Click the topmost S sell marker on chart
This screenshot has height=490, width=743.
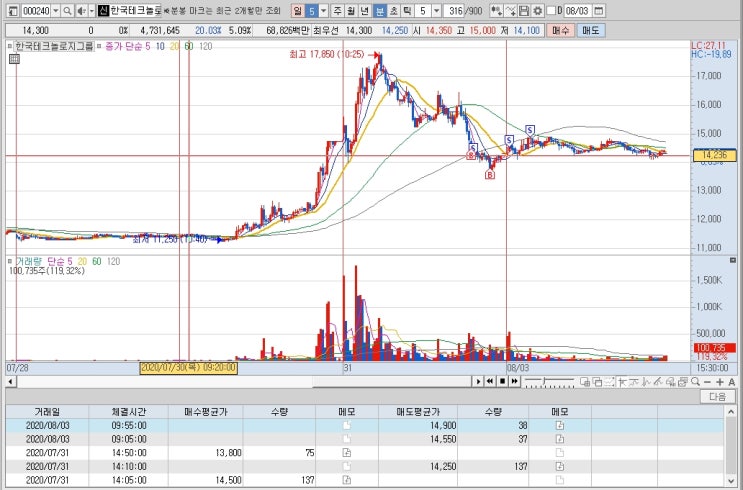tap(530, 130)
